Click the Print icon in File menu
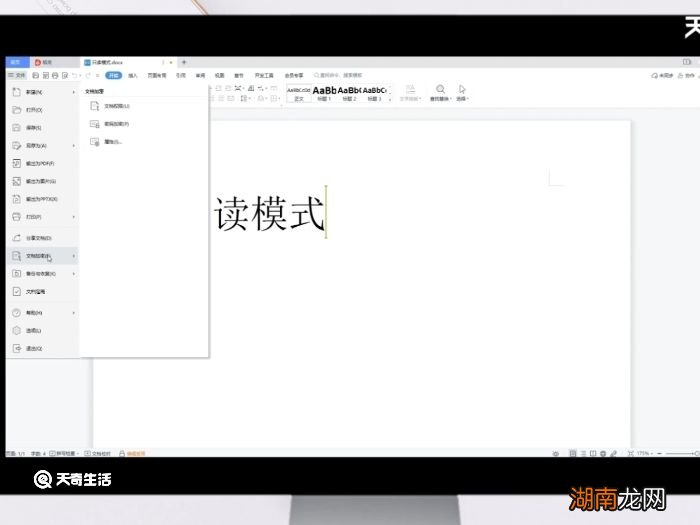Image resolution: width=700 pixels, height=525 pixels. (17, 217)
